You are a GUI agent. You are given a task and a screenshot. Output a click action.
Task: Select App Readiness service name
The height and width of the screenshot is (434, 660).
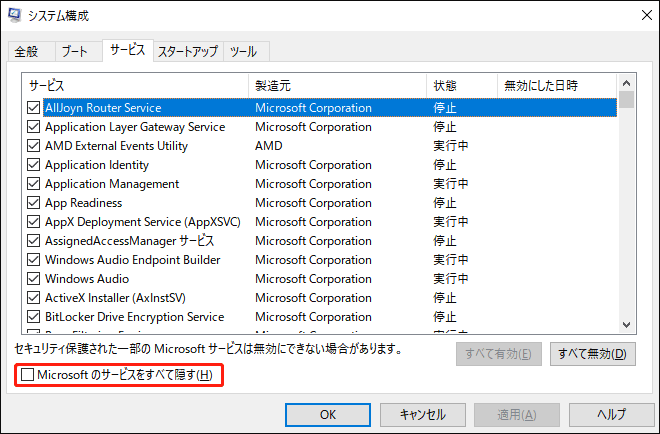[x=83, y=203]
